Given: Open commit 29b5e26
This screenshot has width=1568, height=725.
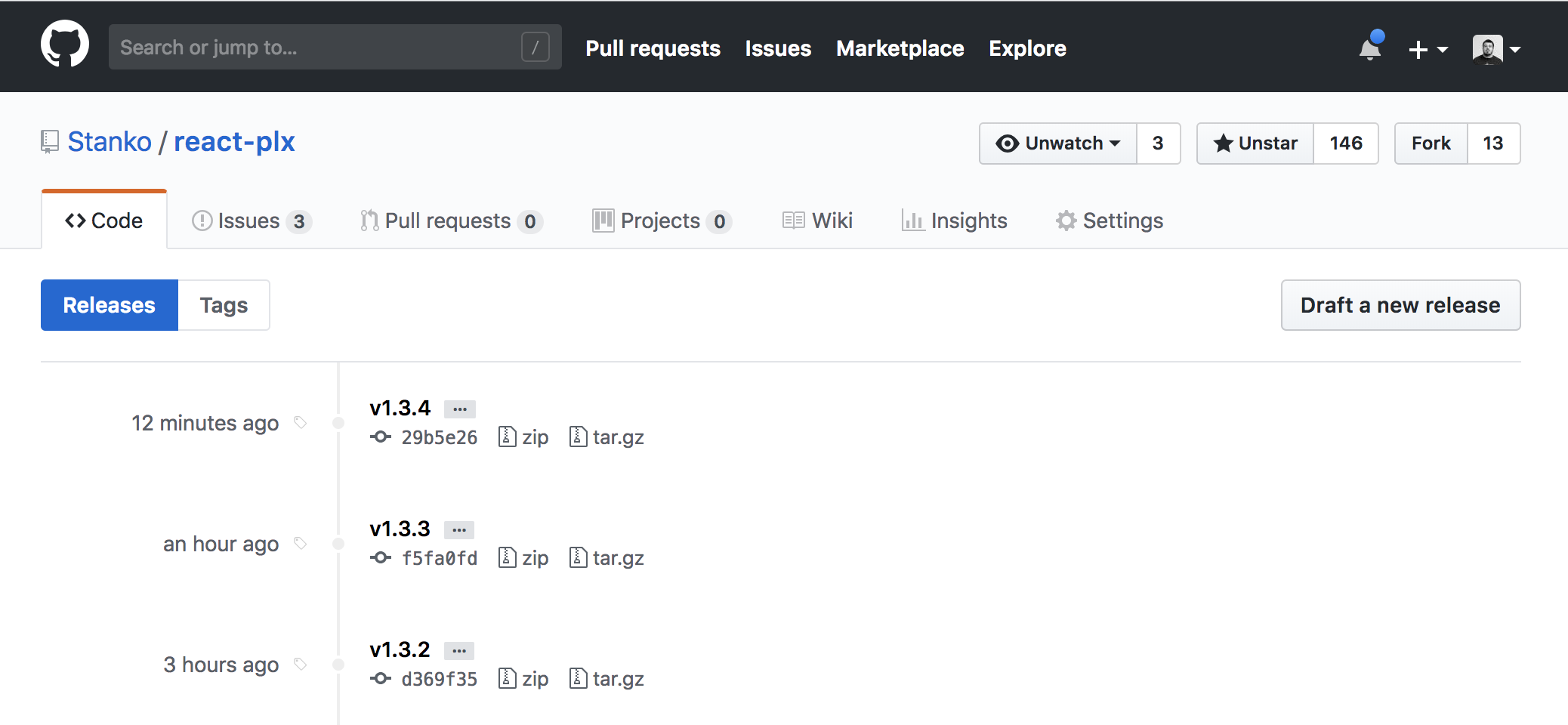Looking at the screenshot, I should click(440, 437).
